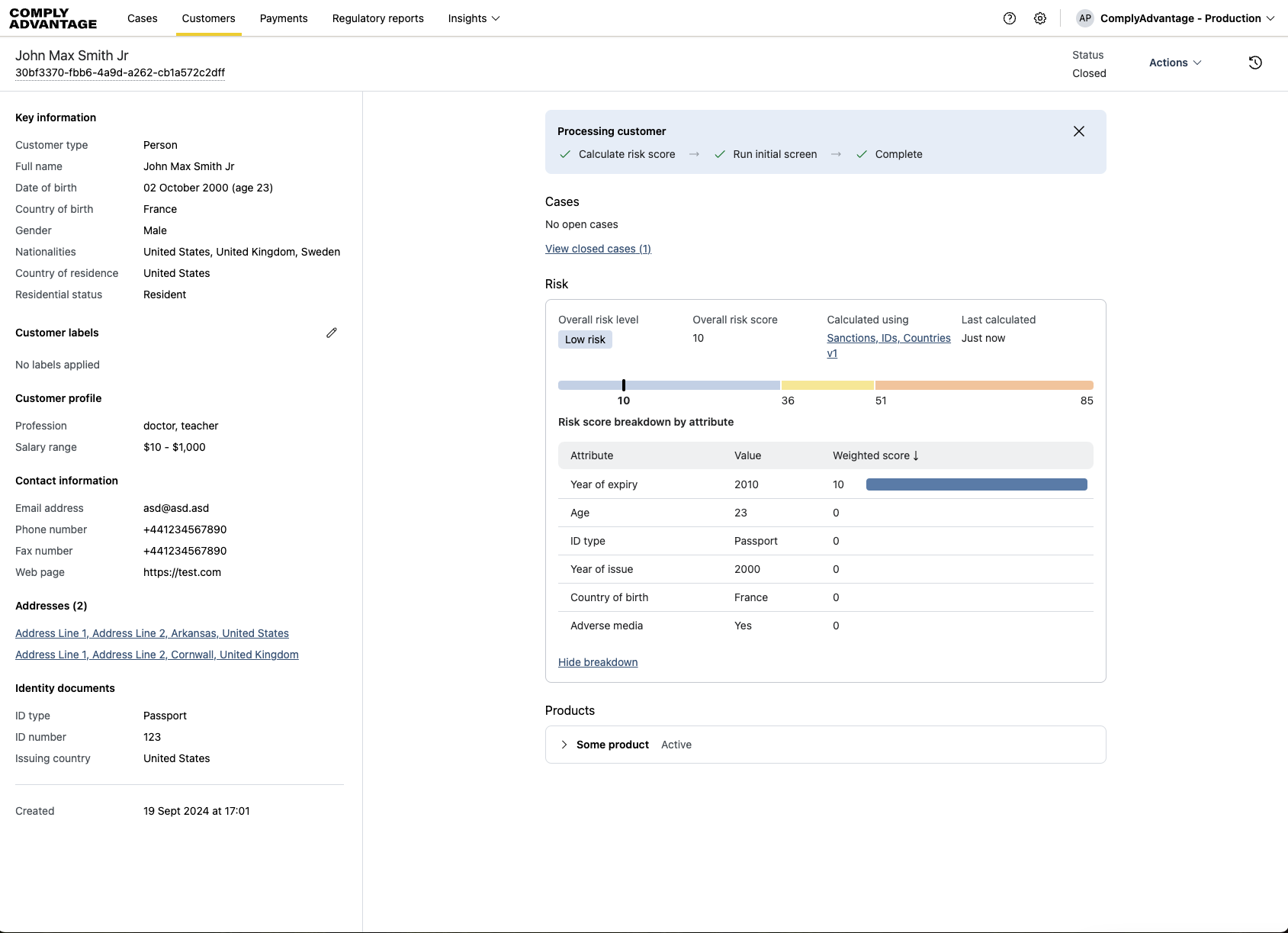This screenshot has width=1288, height=933.
Task: Click the AP user avatar
Action: [x=1084, y=18]
